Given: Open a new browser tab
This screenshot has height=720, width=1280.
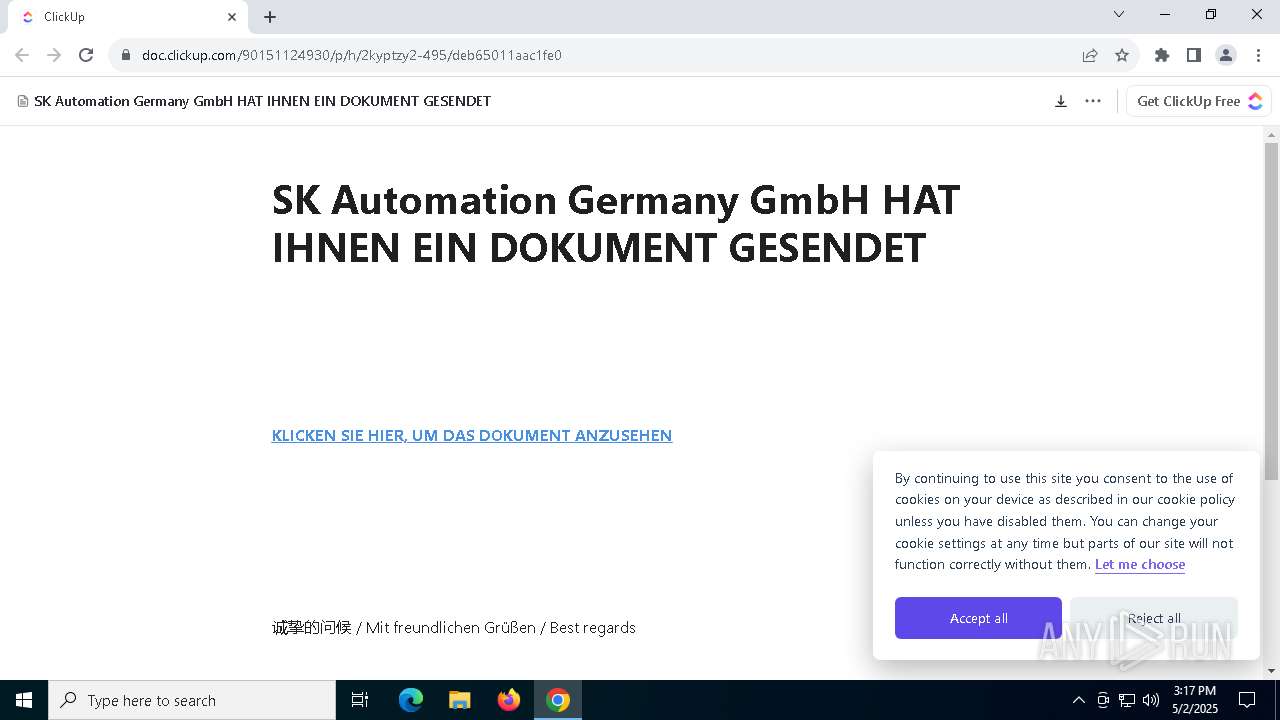Looking at the screenshot, I should 270,17.
